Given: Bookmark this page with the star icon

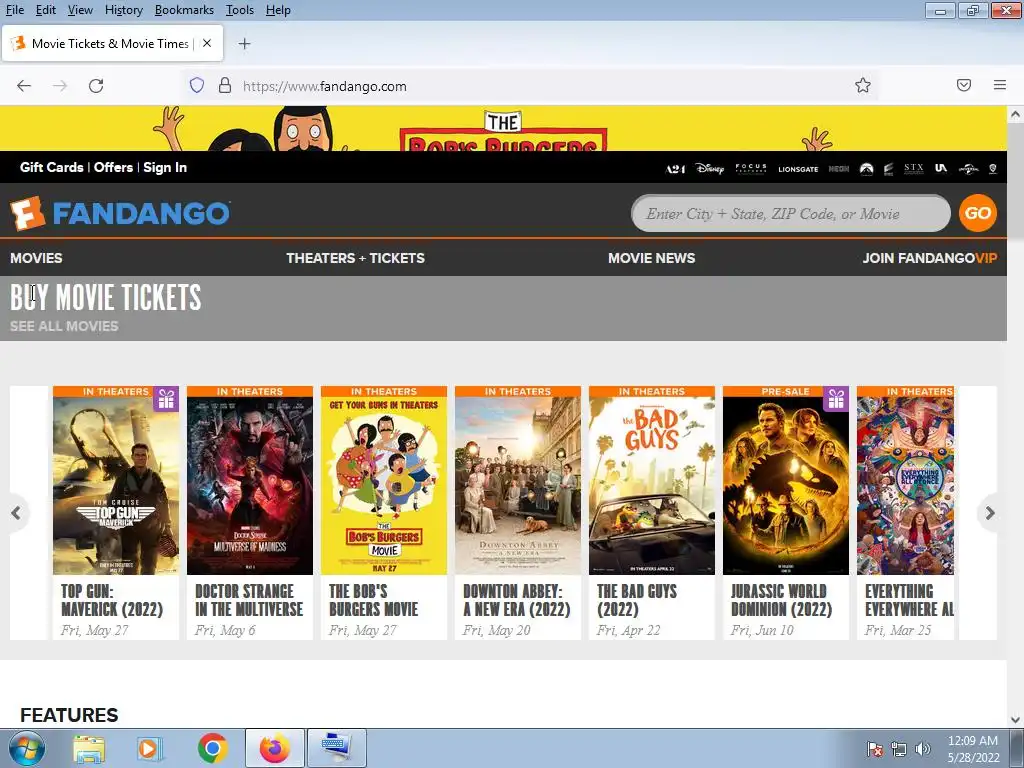Looking at the screenshot, I should click(x=863, y=86).
